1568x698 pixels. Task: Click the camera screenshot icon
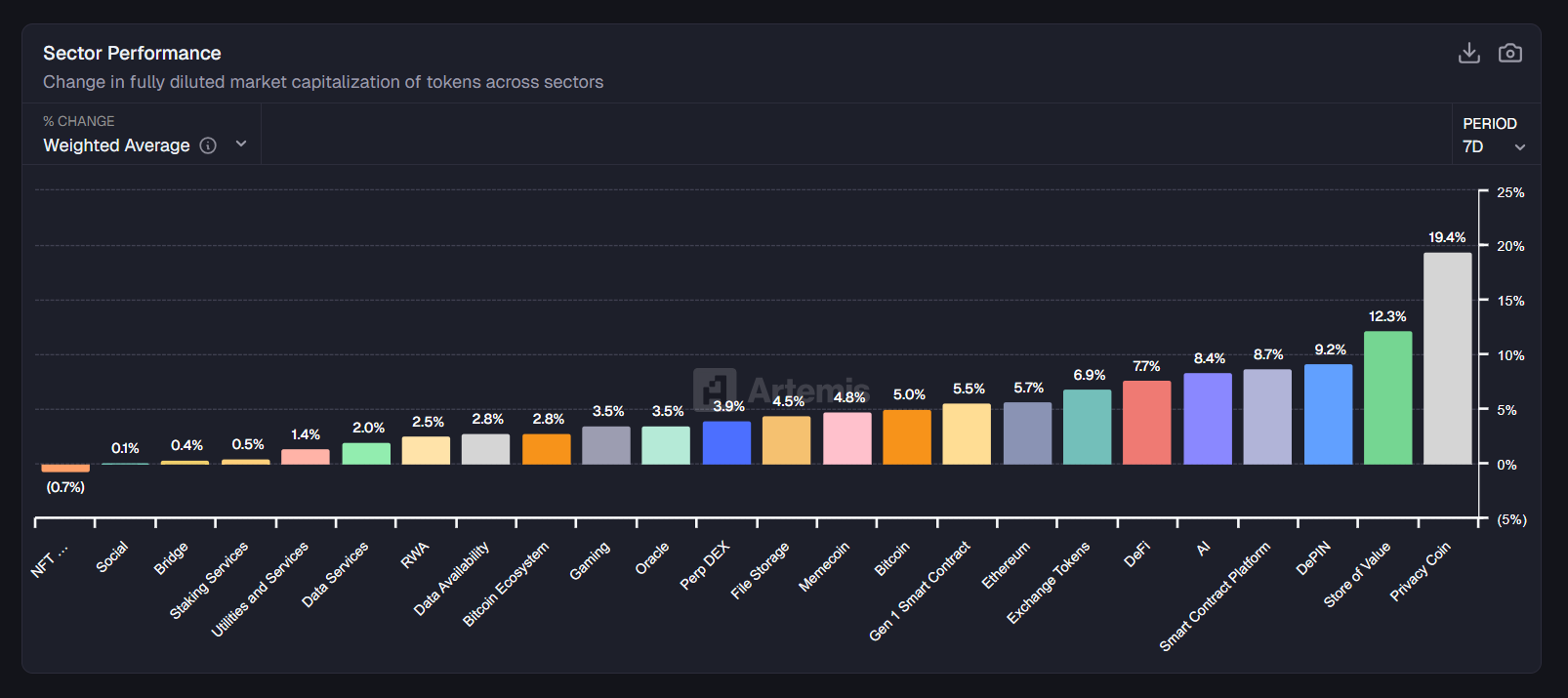tap(1509, 53)
